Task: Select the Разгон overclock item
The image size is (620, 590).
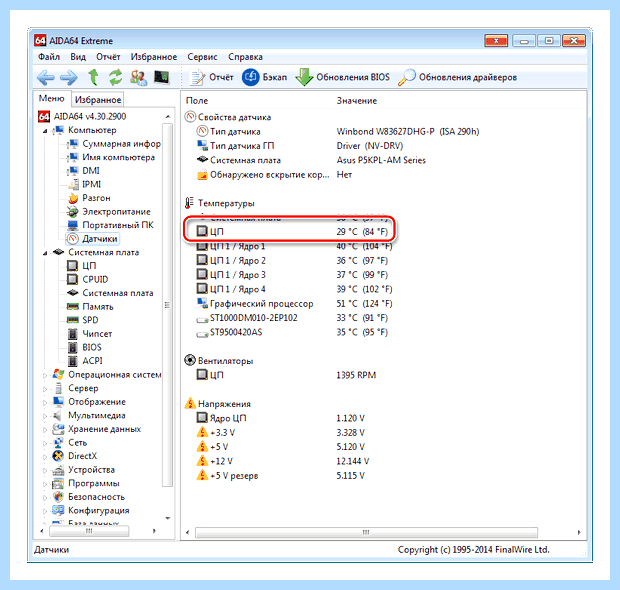Action: point(89,198)
